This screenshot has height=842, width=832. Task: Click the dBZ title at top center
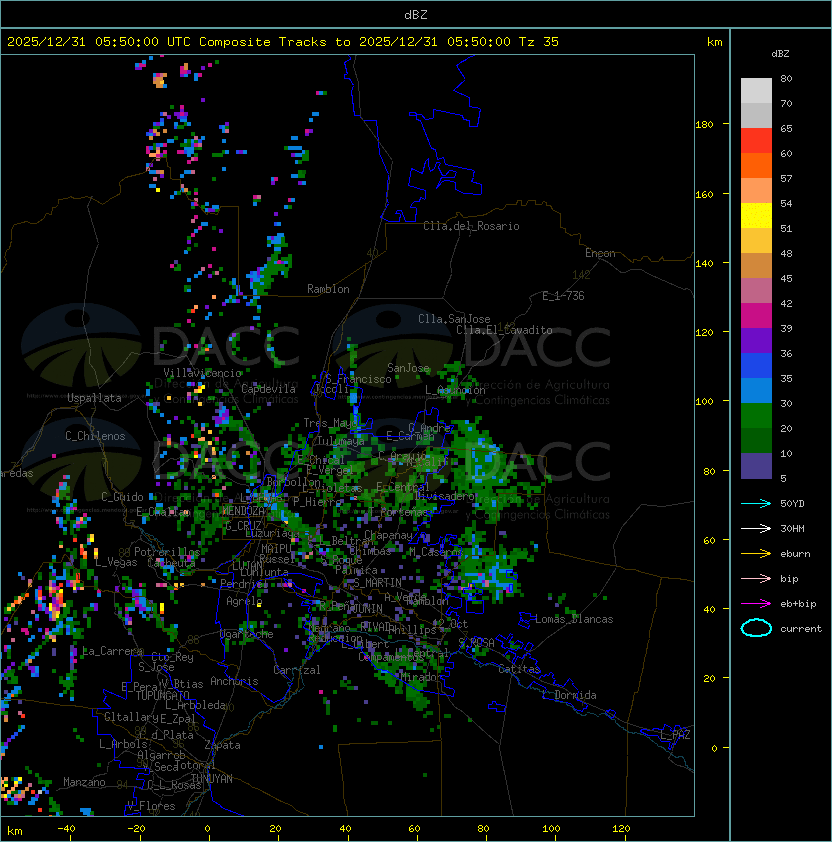(416, 14)
